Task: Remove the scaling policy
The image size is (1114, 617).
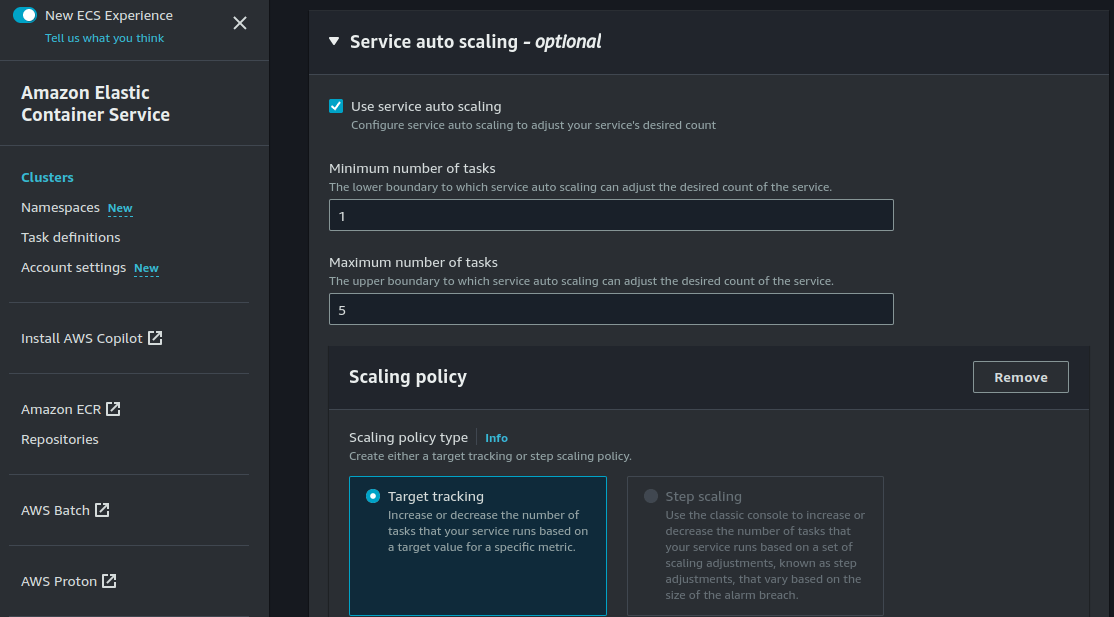Action: (x=1020, y=377)
